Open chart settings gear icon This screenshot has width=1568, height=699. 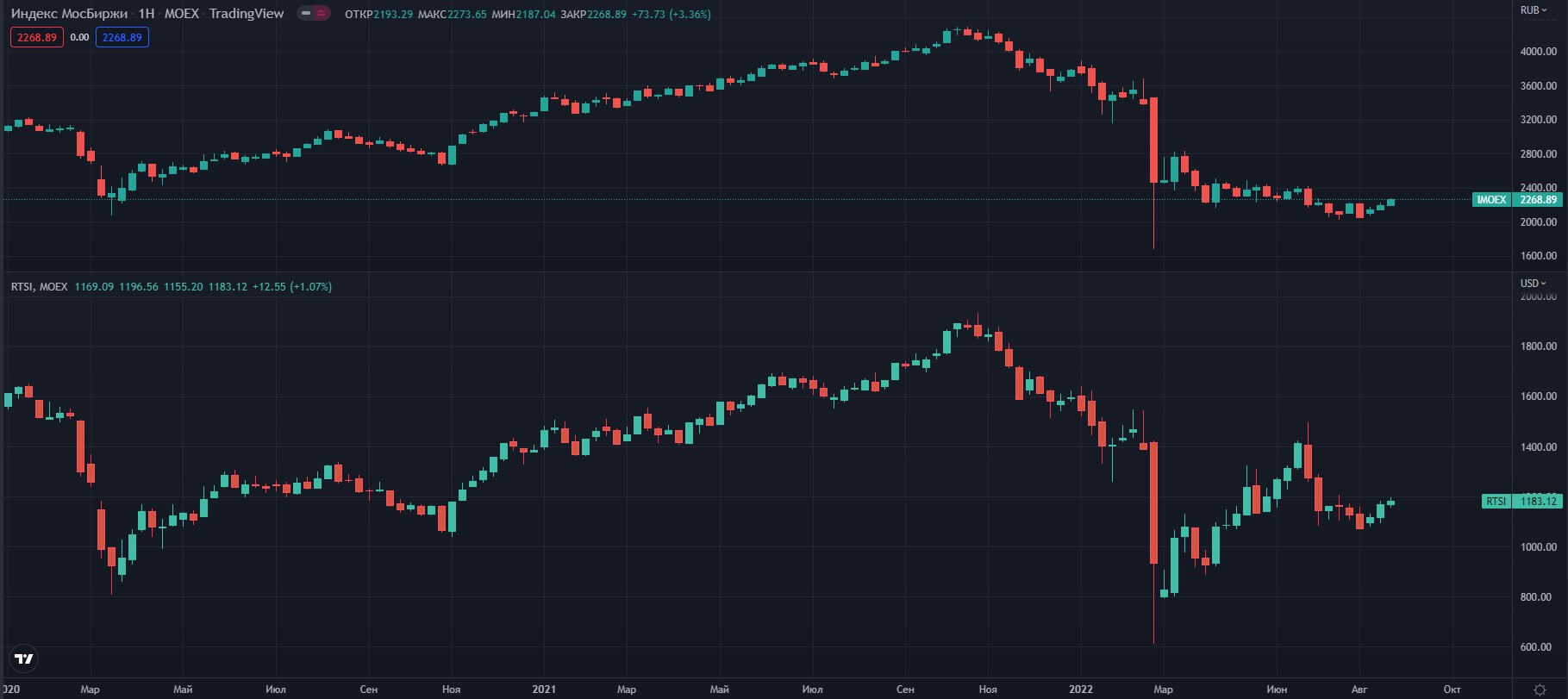[1540, 690]
